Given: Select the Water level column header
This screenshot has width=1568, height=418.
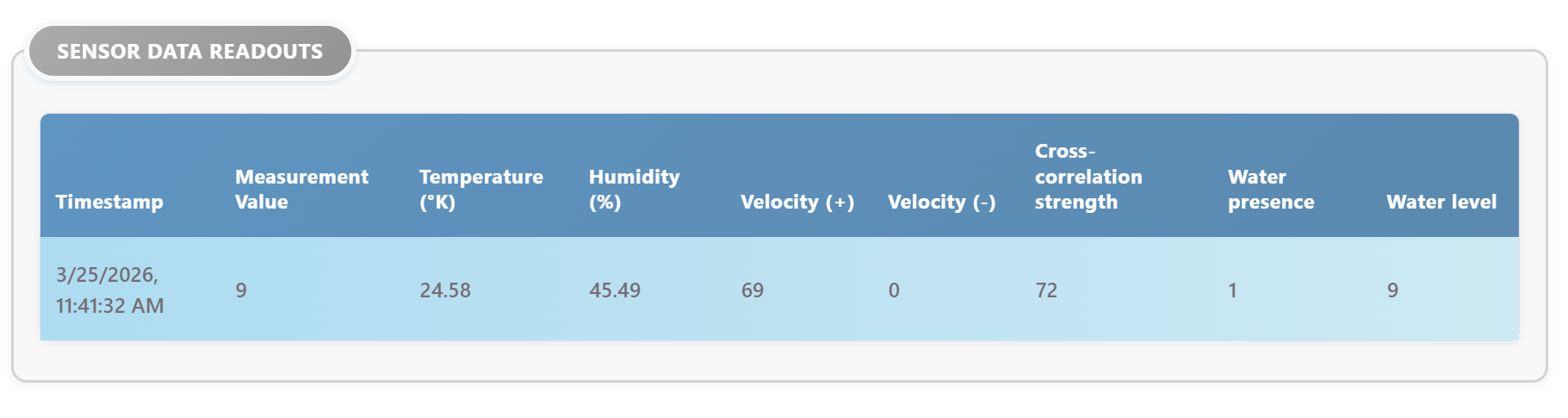Looking at the screenshot, I should point(1441,202).
